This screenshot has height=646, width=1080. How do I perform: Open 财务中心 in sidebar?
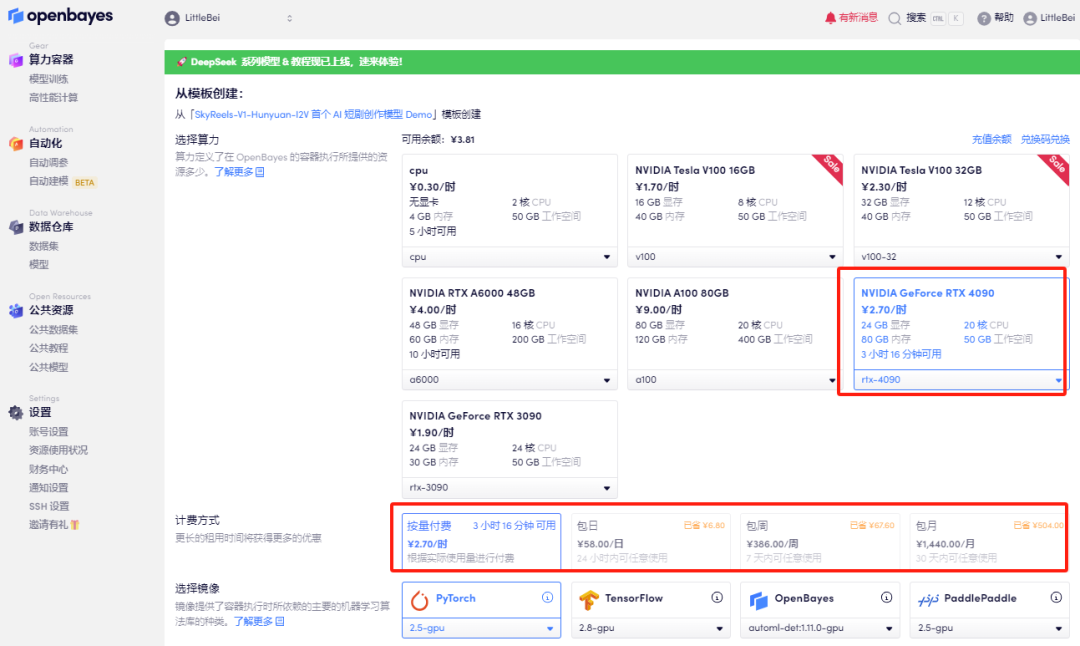pyautogui.click(x=48, y=470)
